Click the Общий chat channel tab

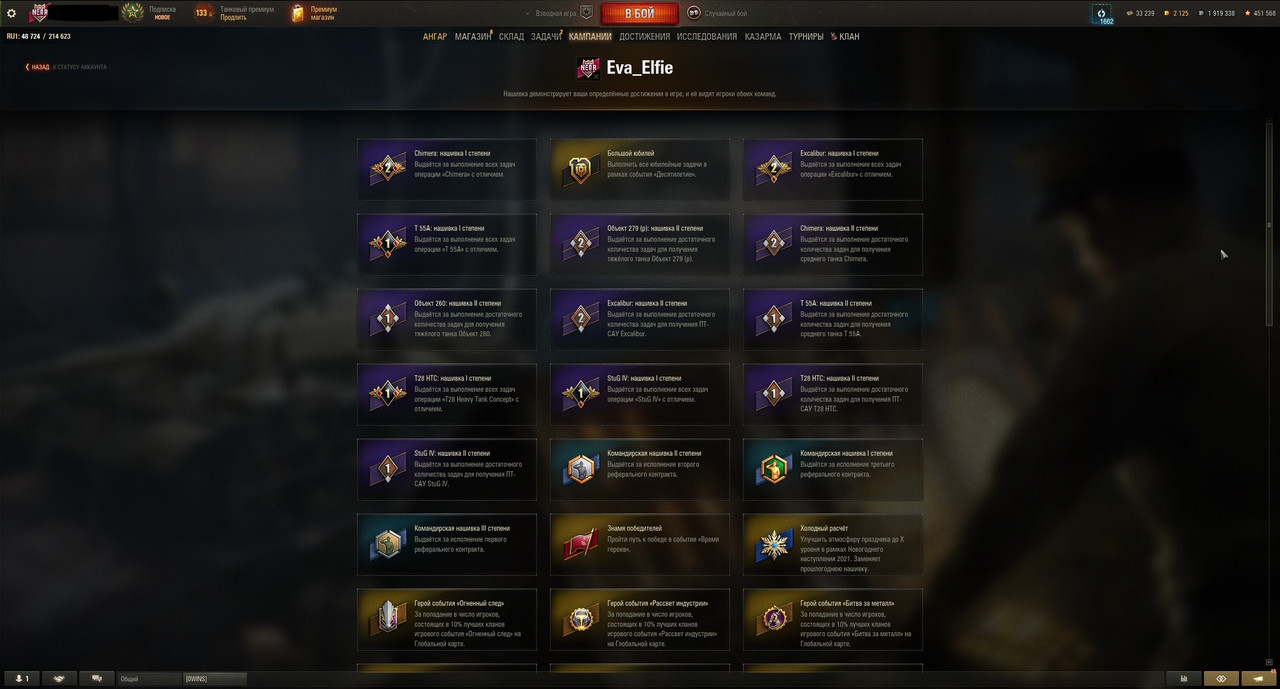click(x=148, y=679)
